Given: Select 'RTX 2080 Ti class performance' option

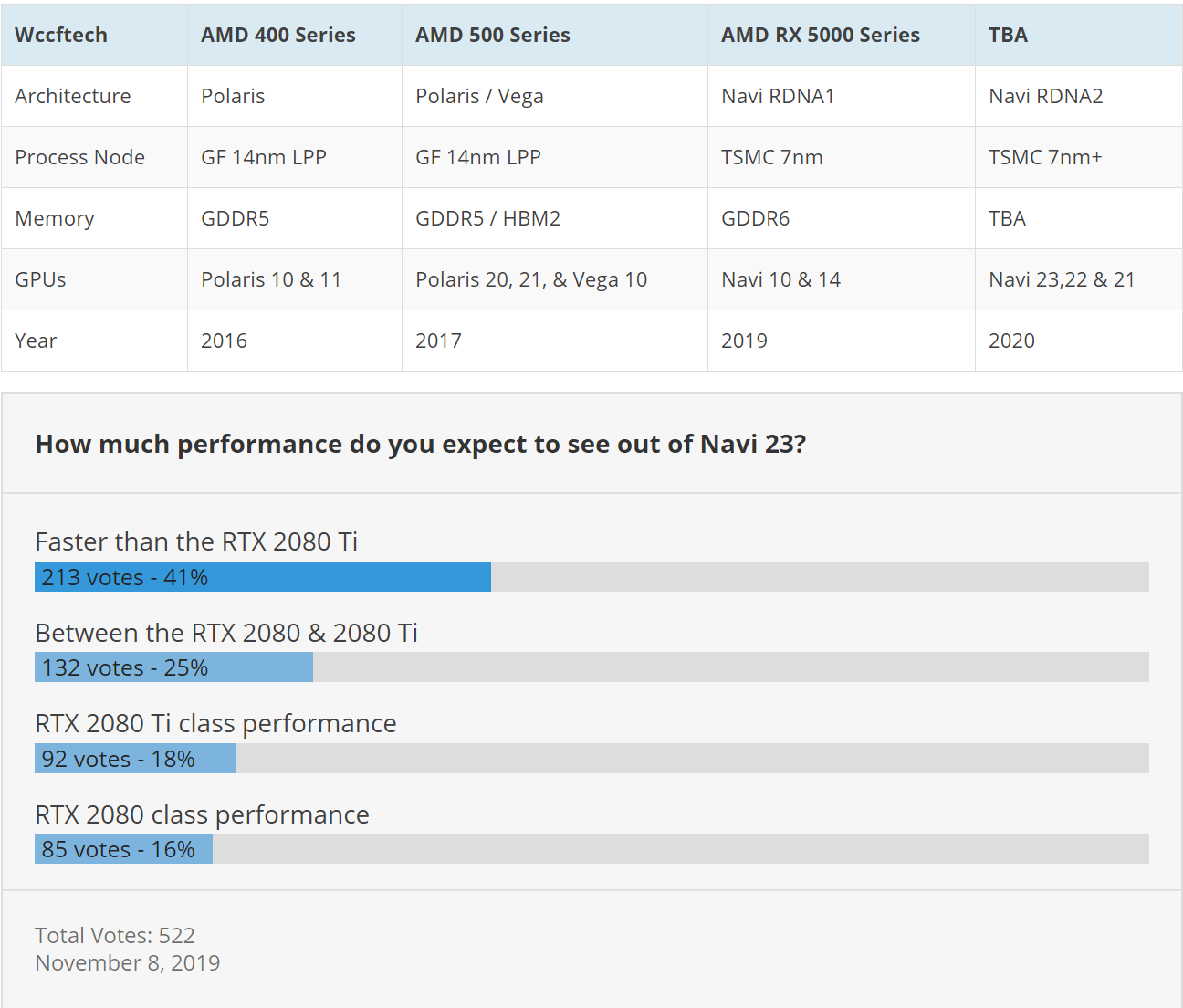Looking at the screenshot, I should (x=215, y=723).
